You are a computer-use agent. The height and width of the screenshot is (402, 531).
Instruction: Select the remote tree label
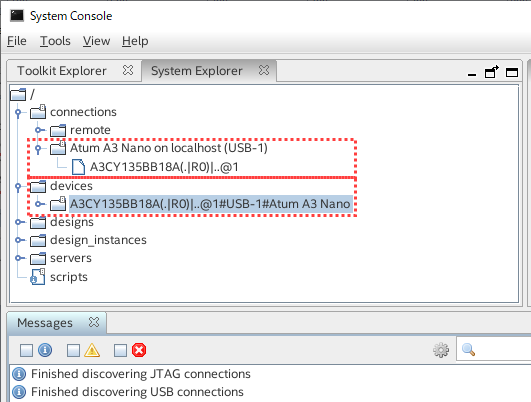(90, 130)
